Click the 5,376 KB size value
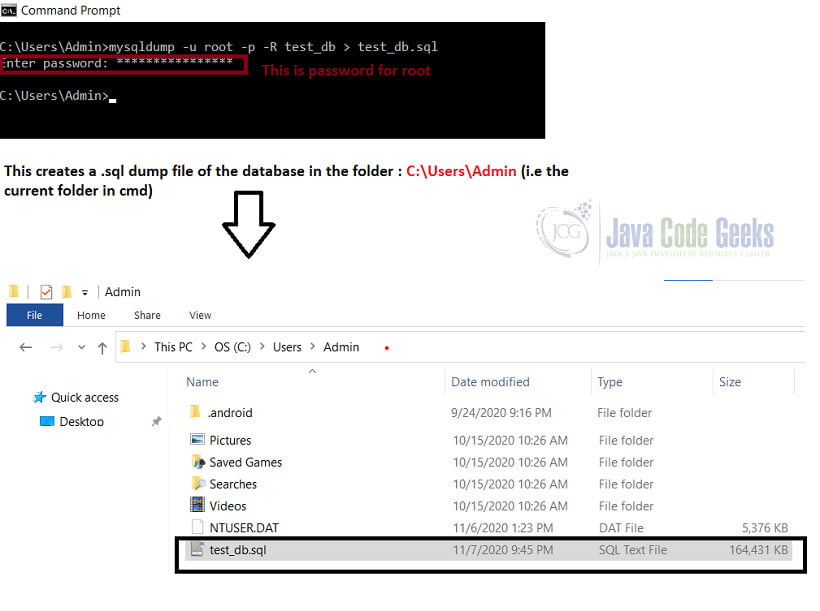The width and height of the screenshot is (820, 611). tap(765, 528)
